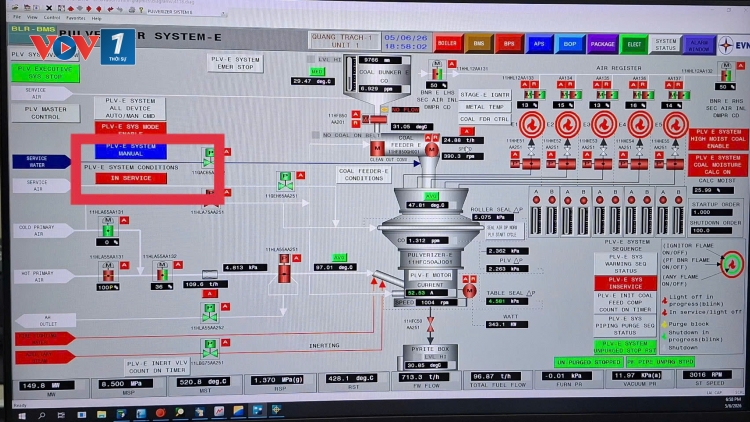The height and width of the screenshot is (422, 750).
Task: Select green valve 11BDH65AA251
Action: click(x=285, y=182)
